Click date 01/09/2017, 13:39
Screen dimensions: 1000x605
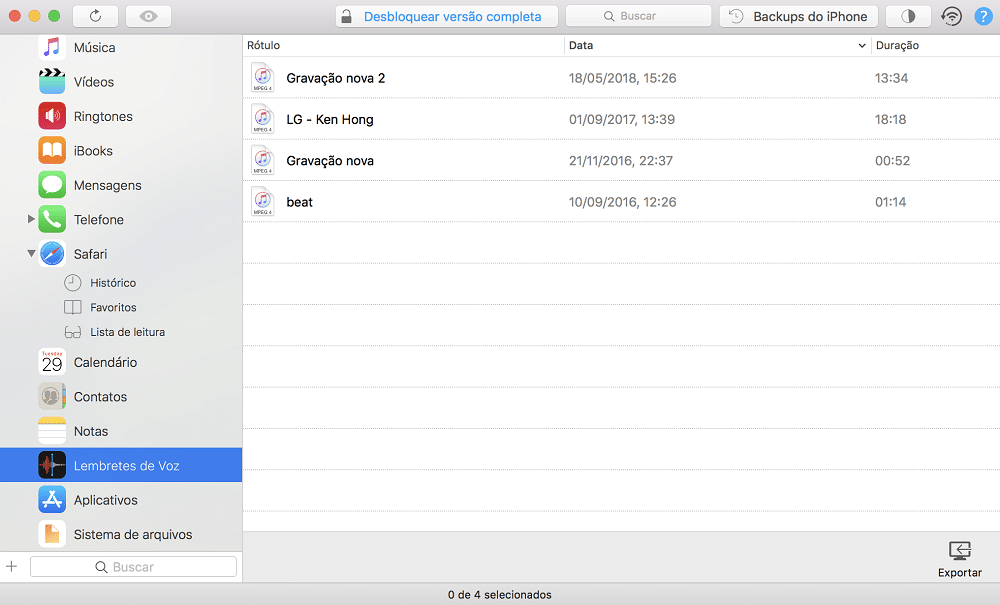point(622,119)
